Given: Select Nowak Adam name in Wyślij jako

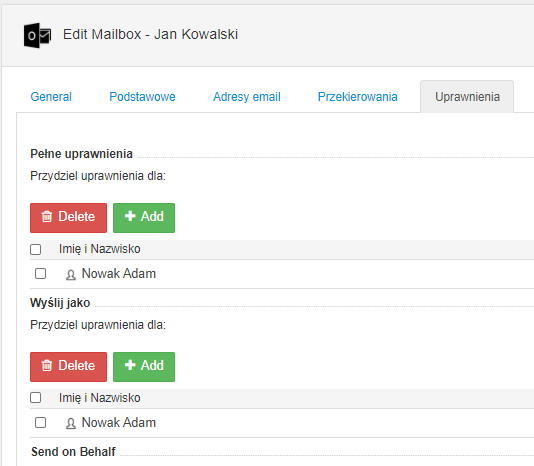Looking at the screenshot, I should (x=119, y=422).
